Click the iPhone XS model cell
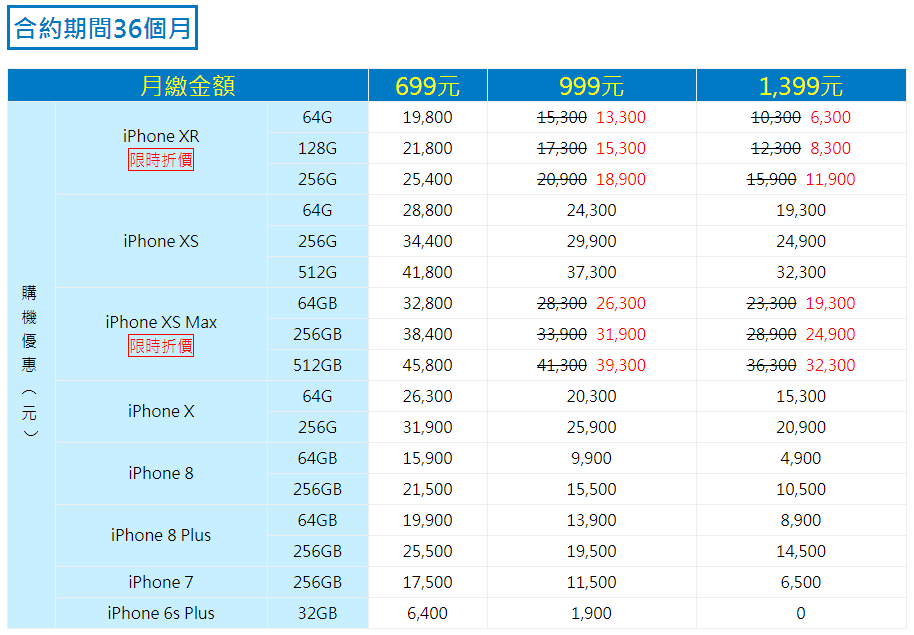The height and width of the screenshot is (635, 914). 161,241
